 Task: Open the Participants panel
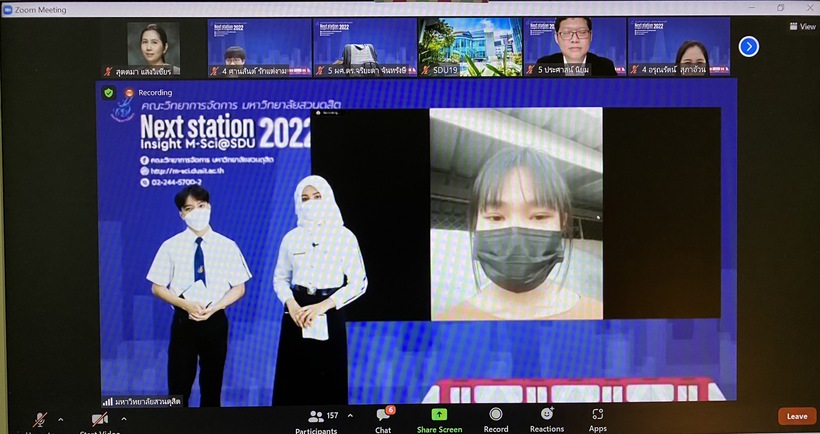pos(316,420)
